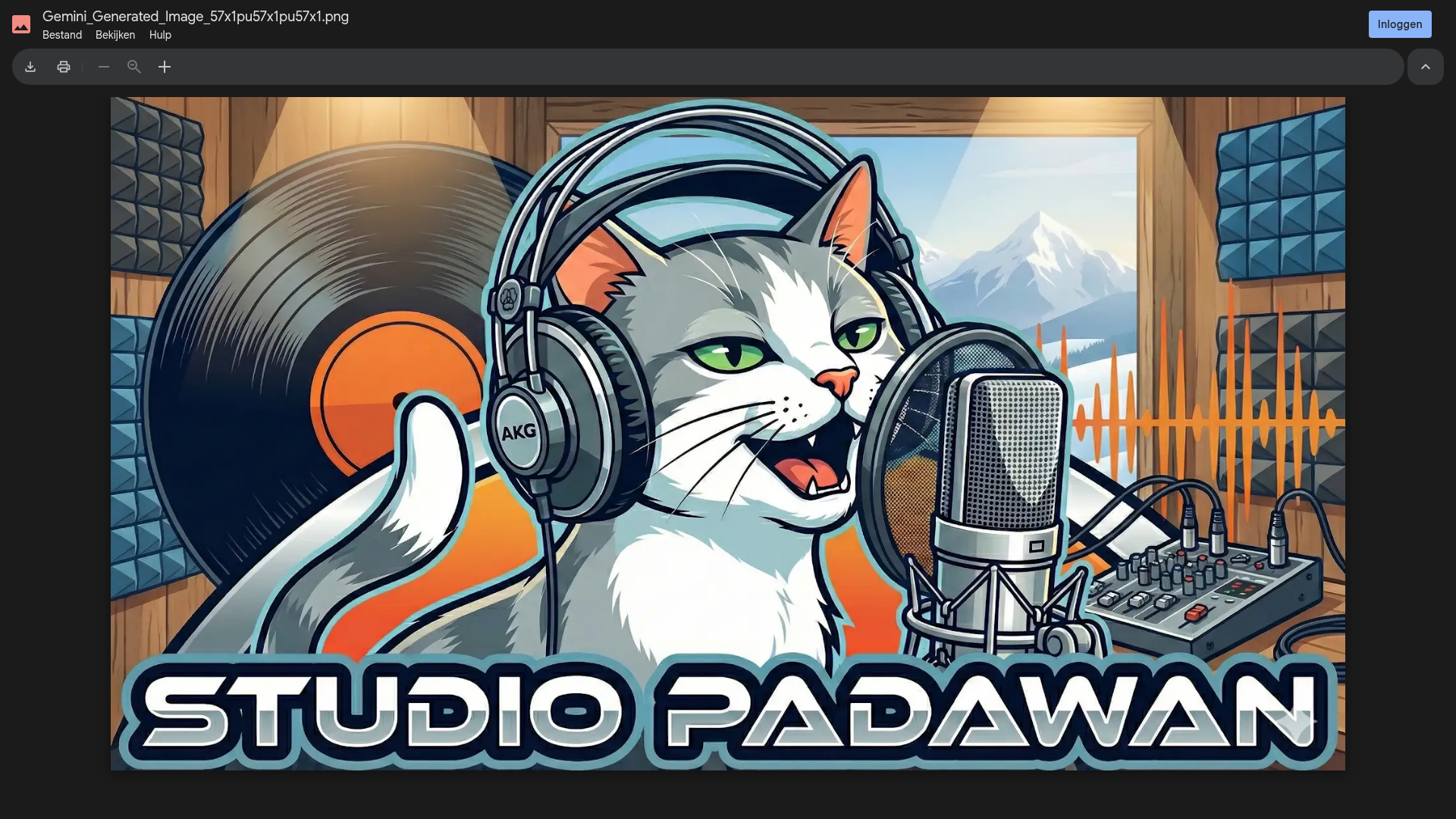
Task: Open the Hulp menu
Action: 160,35
